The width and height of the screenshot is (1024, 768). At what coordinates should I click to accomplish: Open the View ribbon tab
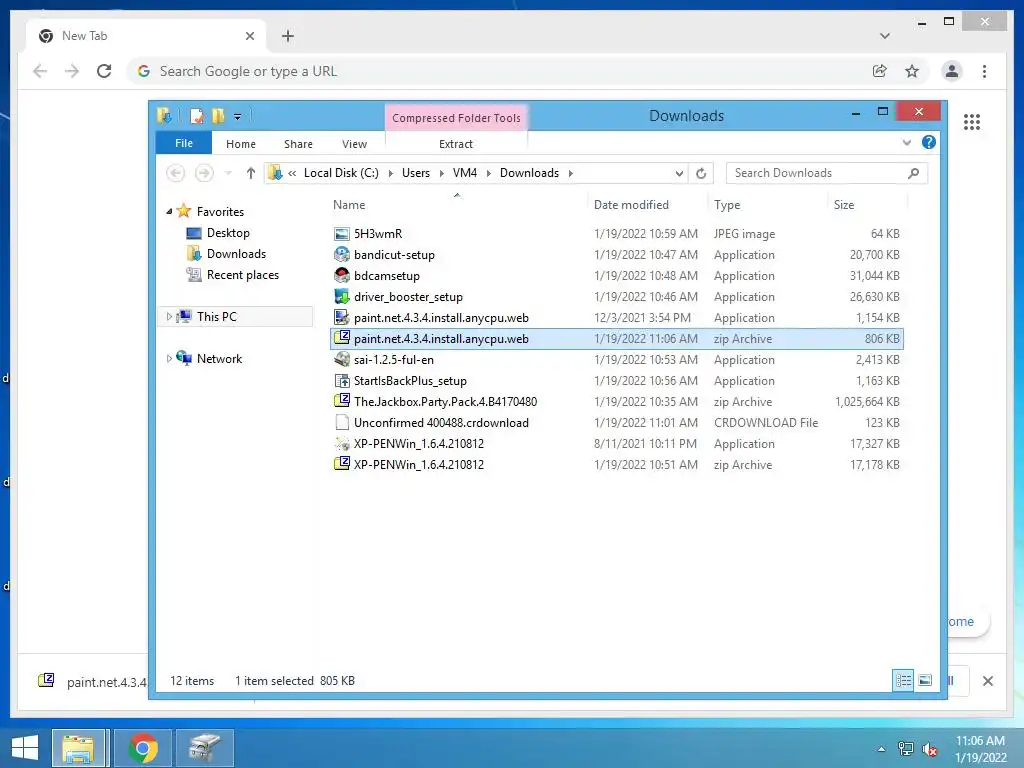pos(354,144)
